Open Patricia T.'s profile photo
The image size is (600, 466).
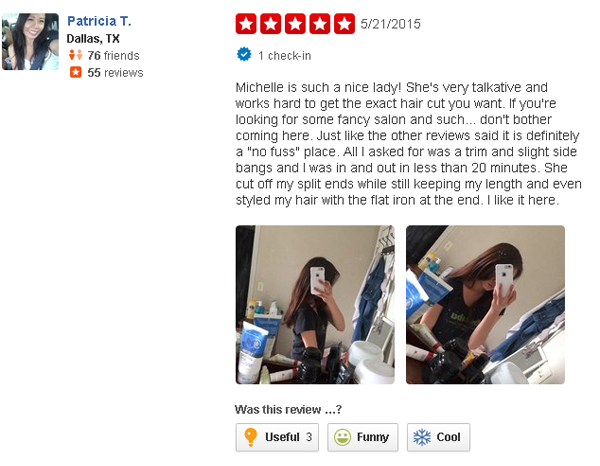[30, 41]
